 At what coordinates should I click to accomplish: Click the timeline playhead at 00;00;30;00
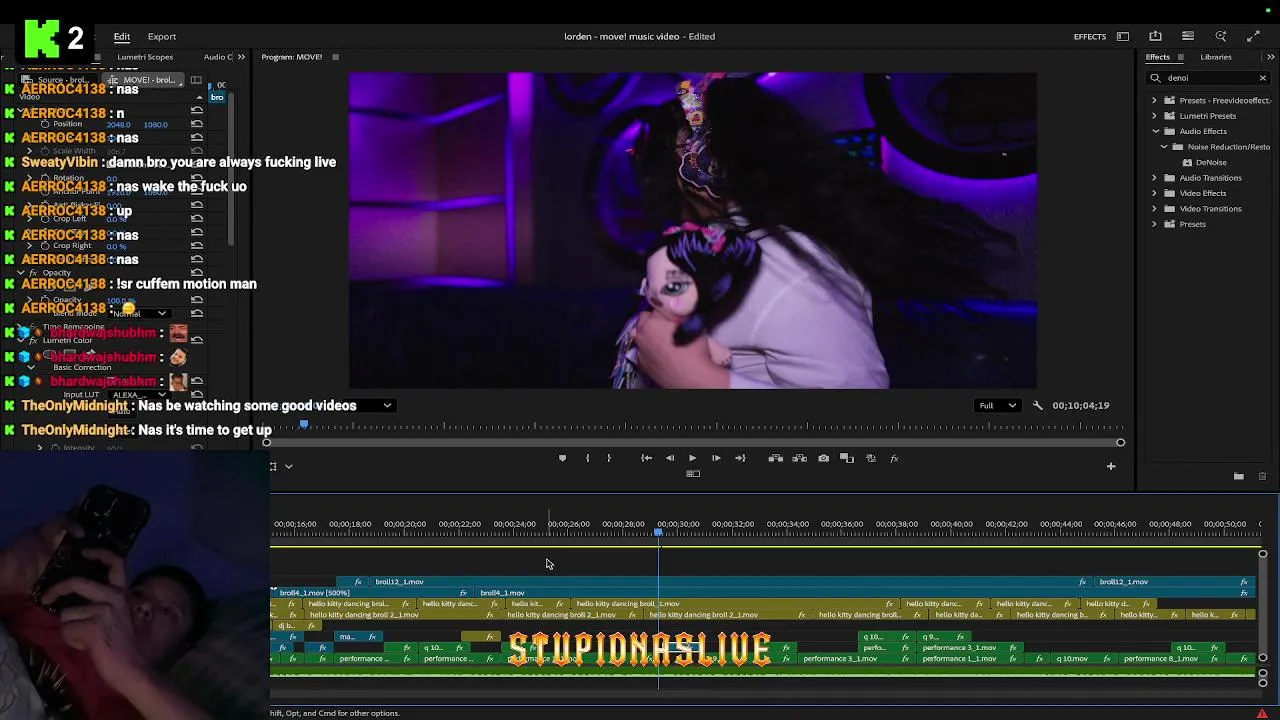658,533
